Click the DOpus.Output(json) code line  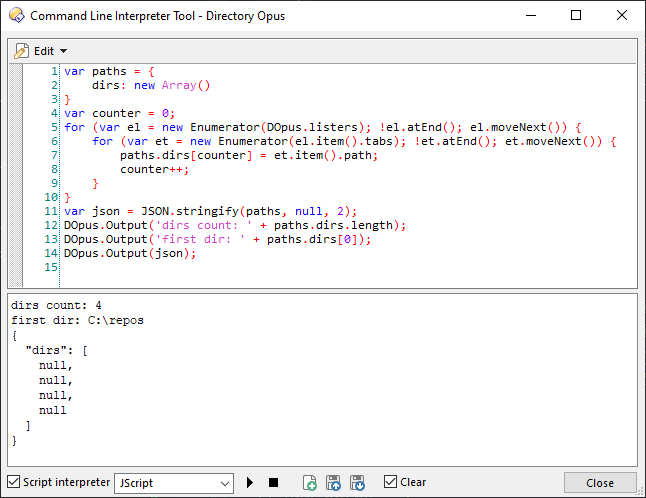130,253
